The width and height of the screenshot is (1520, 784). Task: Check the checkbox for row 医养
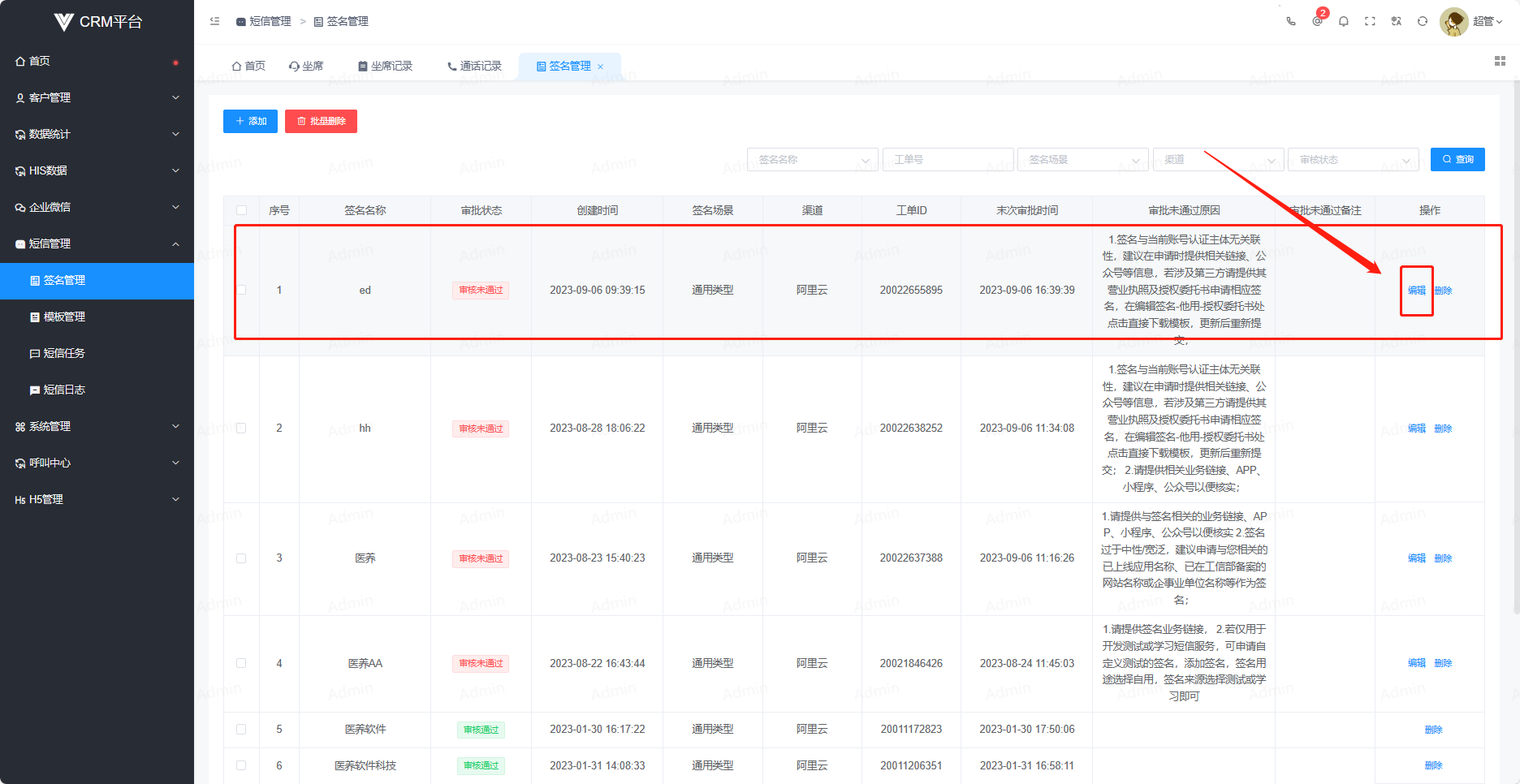[241, 558]
